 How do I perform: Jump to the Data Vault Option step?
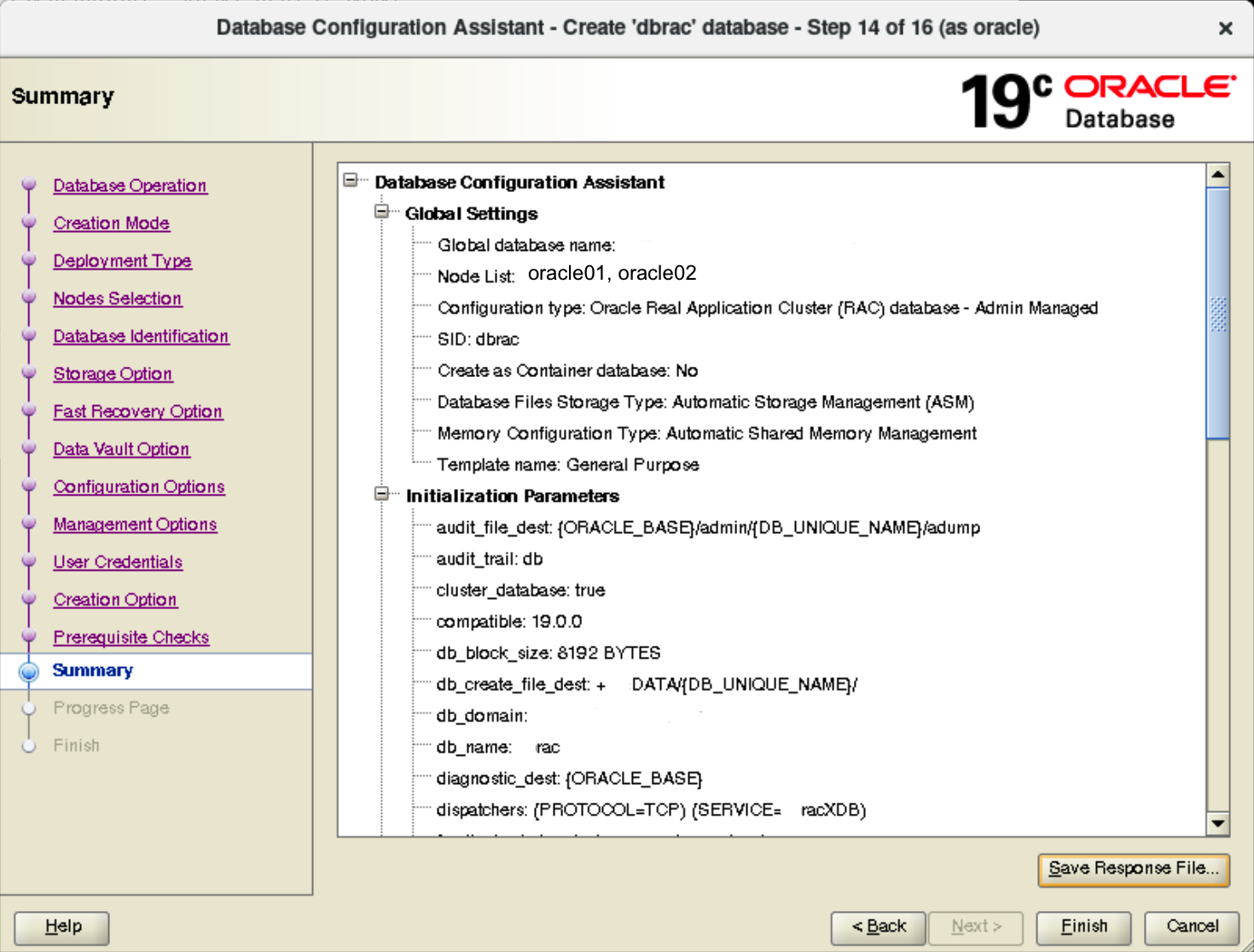point(121,449)
